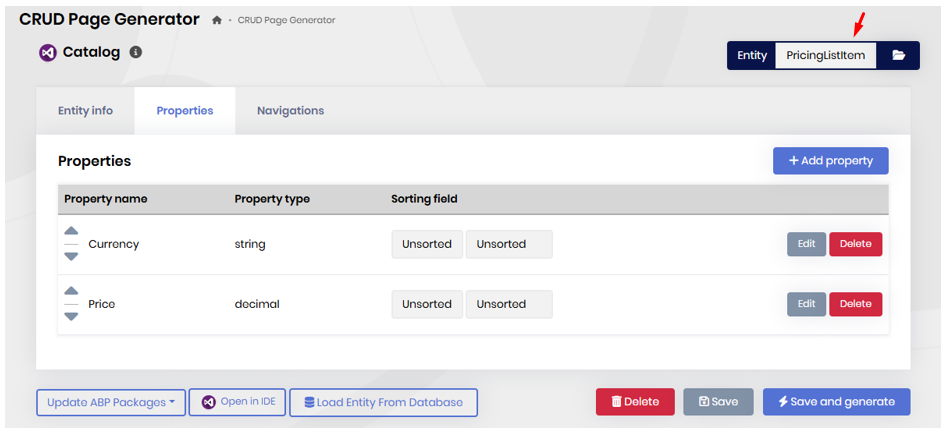Viewport: 948px width, 434px height.
Task: Click the Visual Studio icon beside Catalog
Action: click(47, 53)
